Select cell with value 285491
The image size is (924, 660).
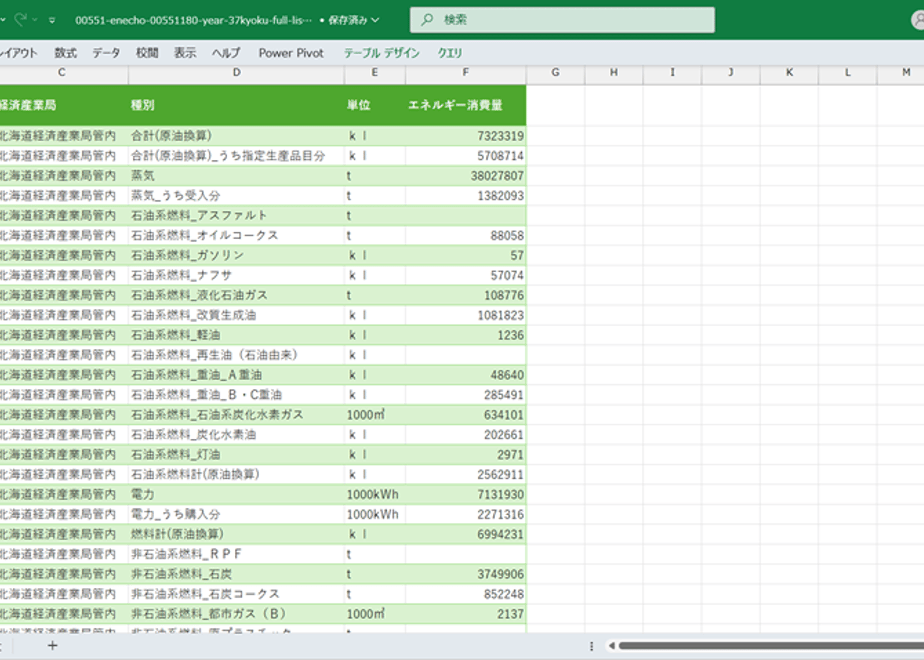coord(466,395)
